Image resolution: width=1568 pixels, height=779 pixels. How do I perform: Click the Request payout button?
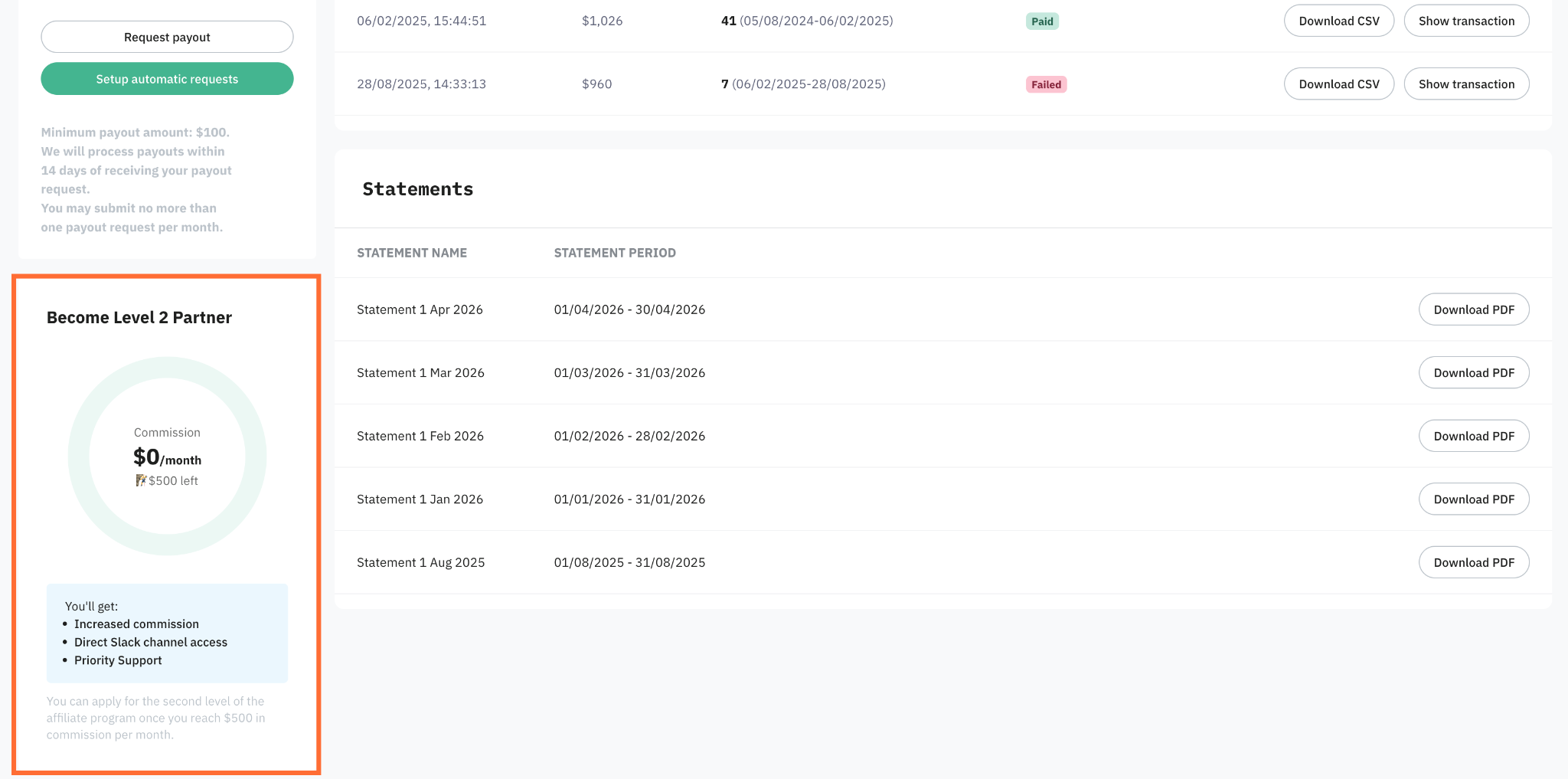167,37
